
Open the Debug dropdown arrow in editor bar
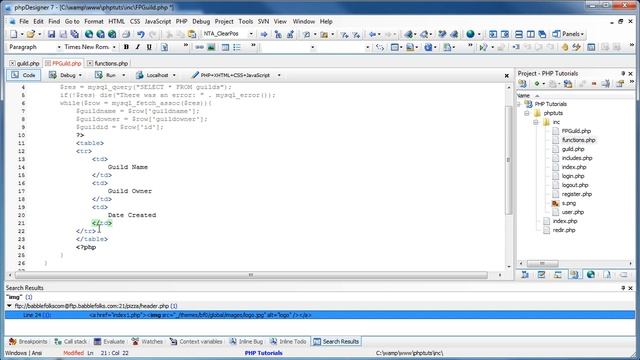tap(80, 76)
